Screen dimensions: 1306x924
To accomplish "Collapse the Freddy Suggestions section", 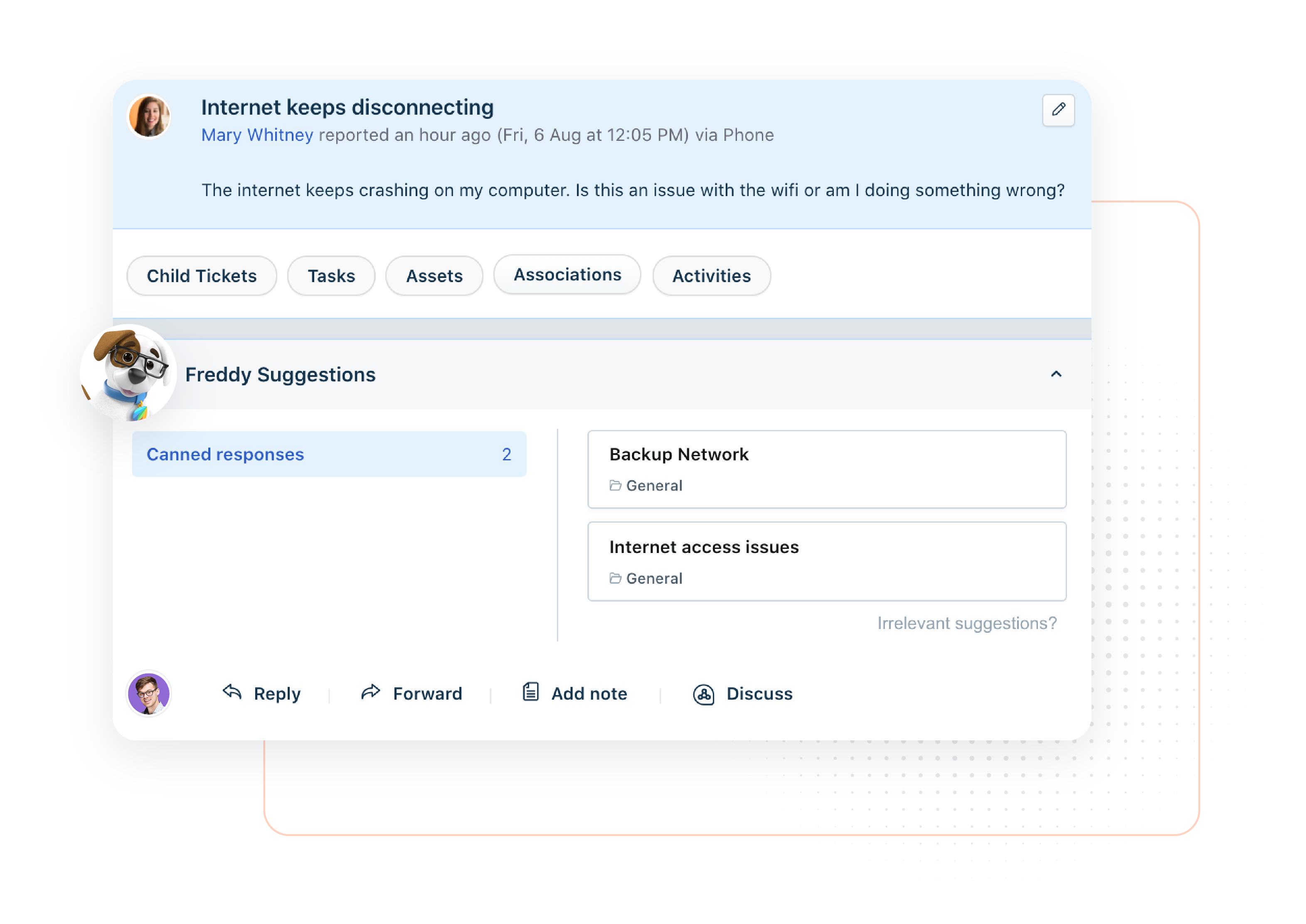I will click(1056, 374).
